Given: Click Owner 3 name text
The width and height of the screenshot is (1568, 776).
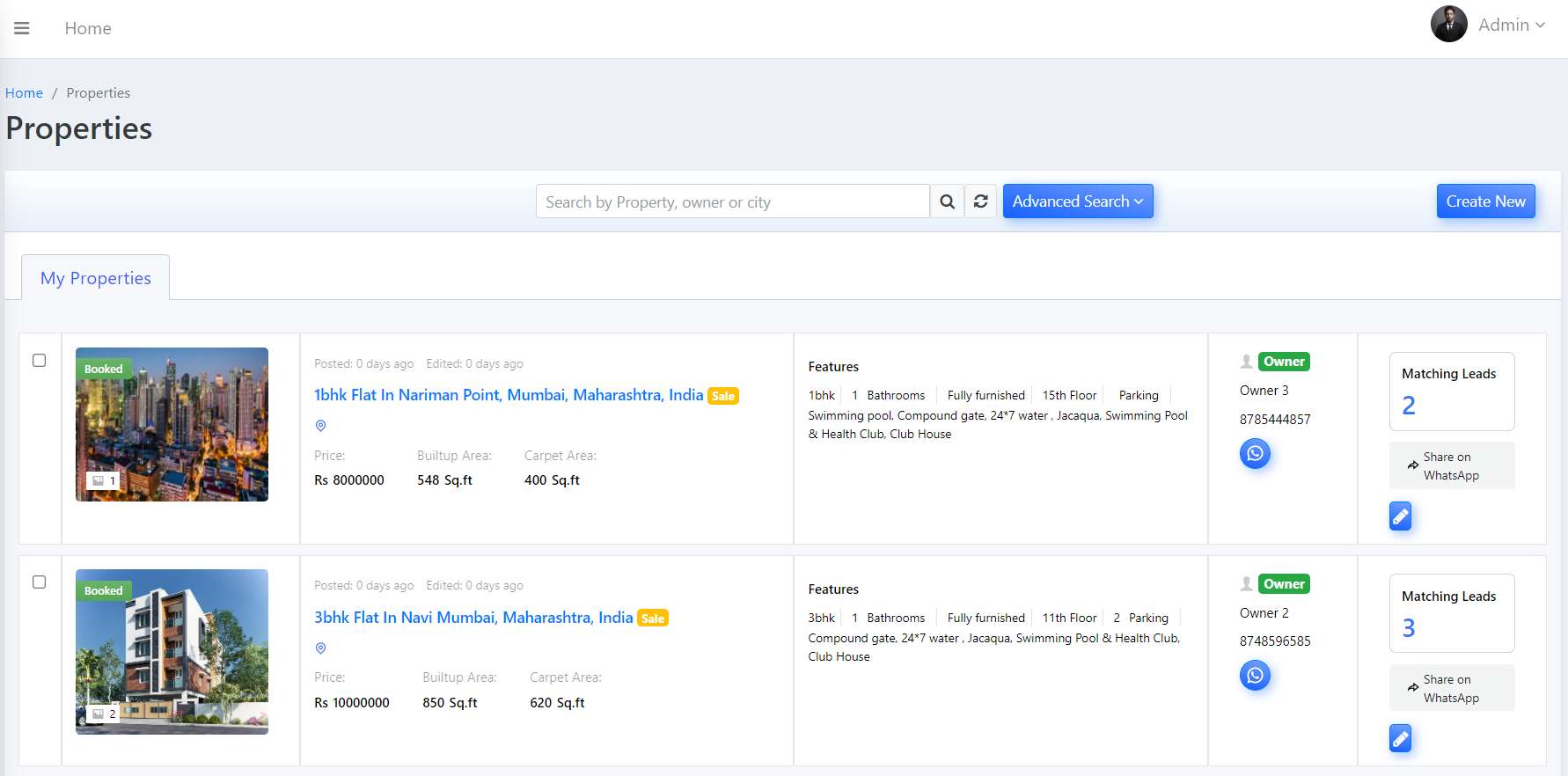Looking at the screenshot, I should point(1264,391).
